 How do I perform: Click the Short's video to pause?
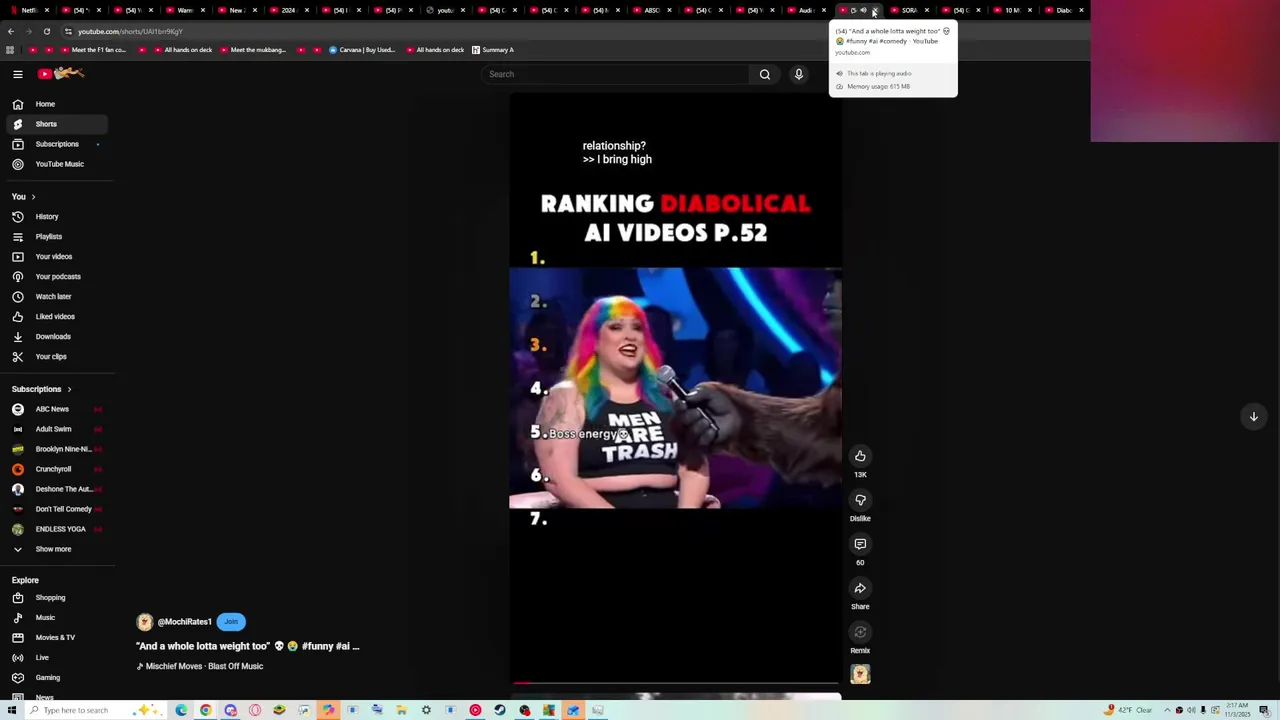[675, 388]
